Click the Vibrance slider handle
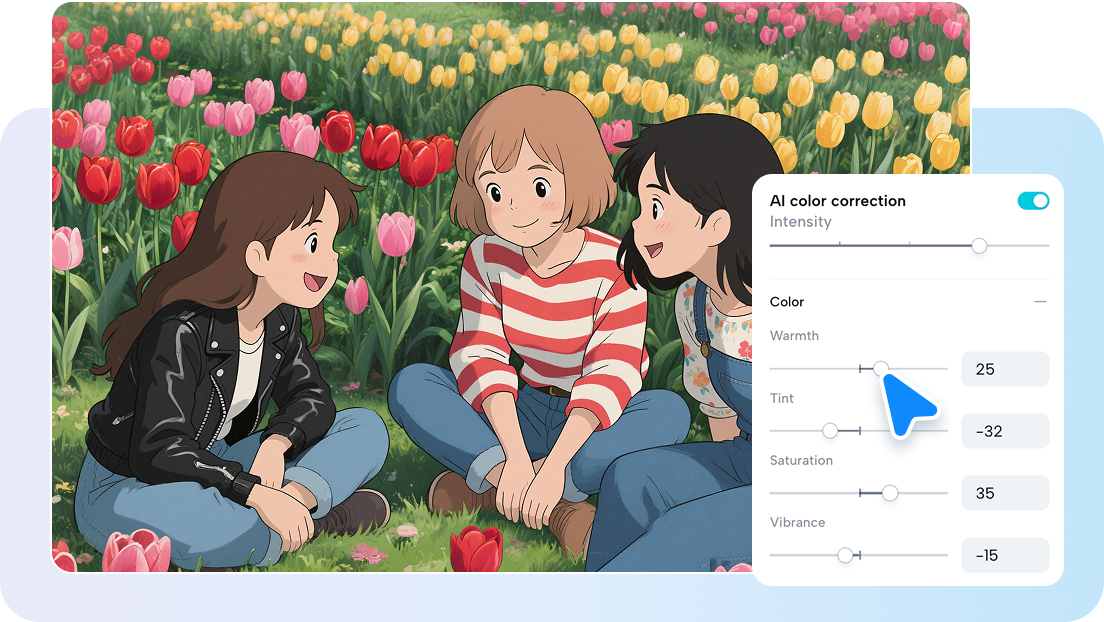This screenshot has width=1104, height=622. [847, 555]
